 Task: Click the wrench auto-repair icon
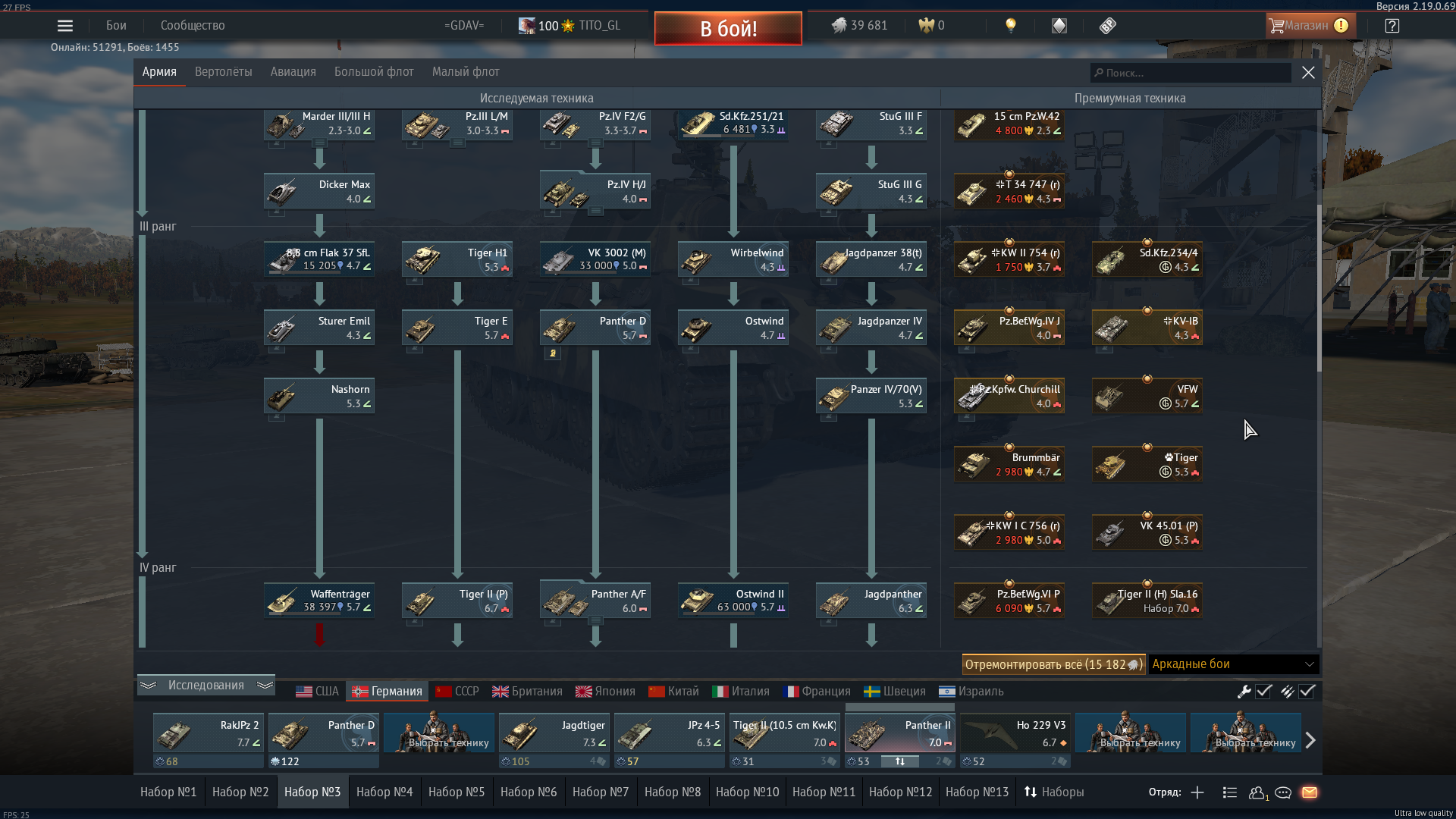click(1244, 692)
